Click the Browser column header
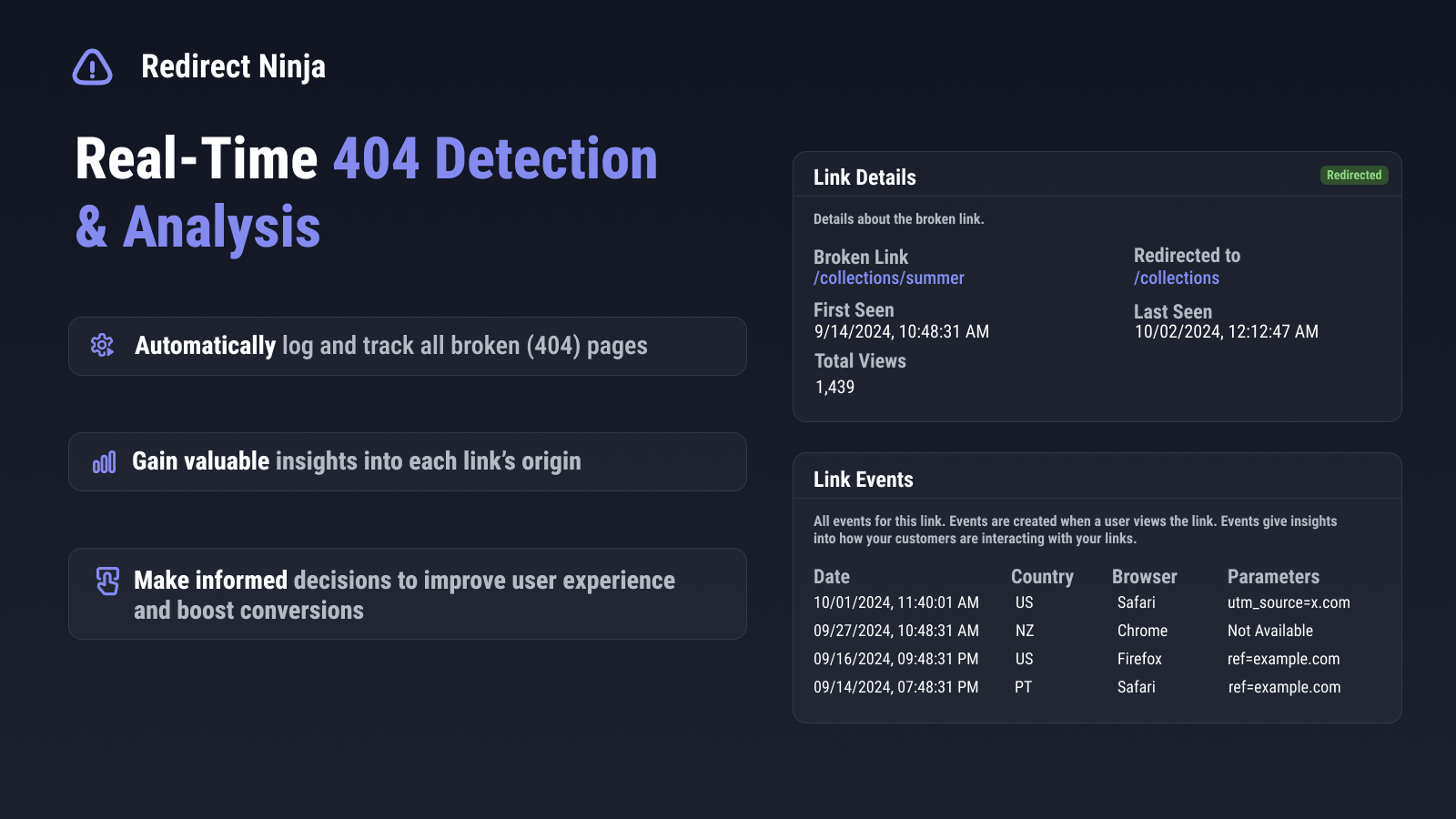 coord(1144,577)
